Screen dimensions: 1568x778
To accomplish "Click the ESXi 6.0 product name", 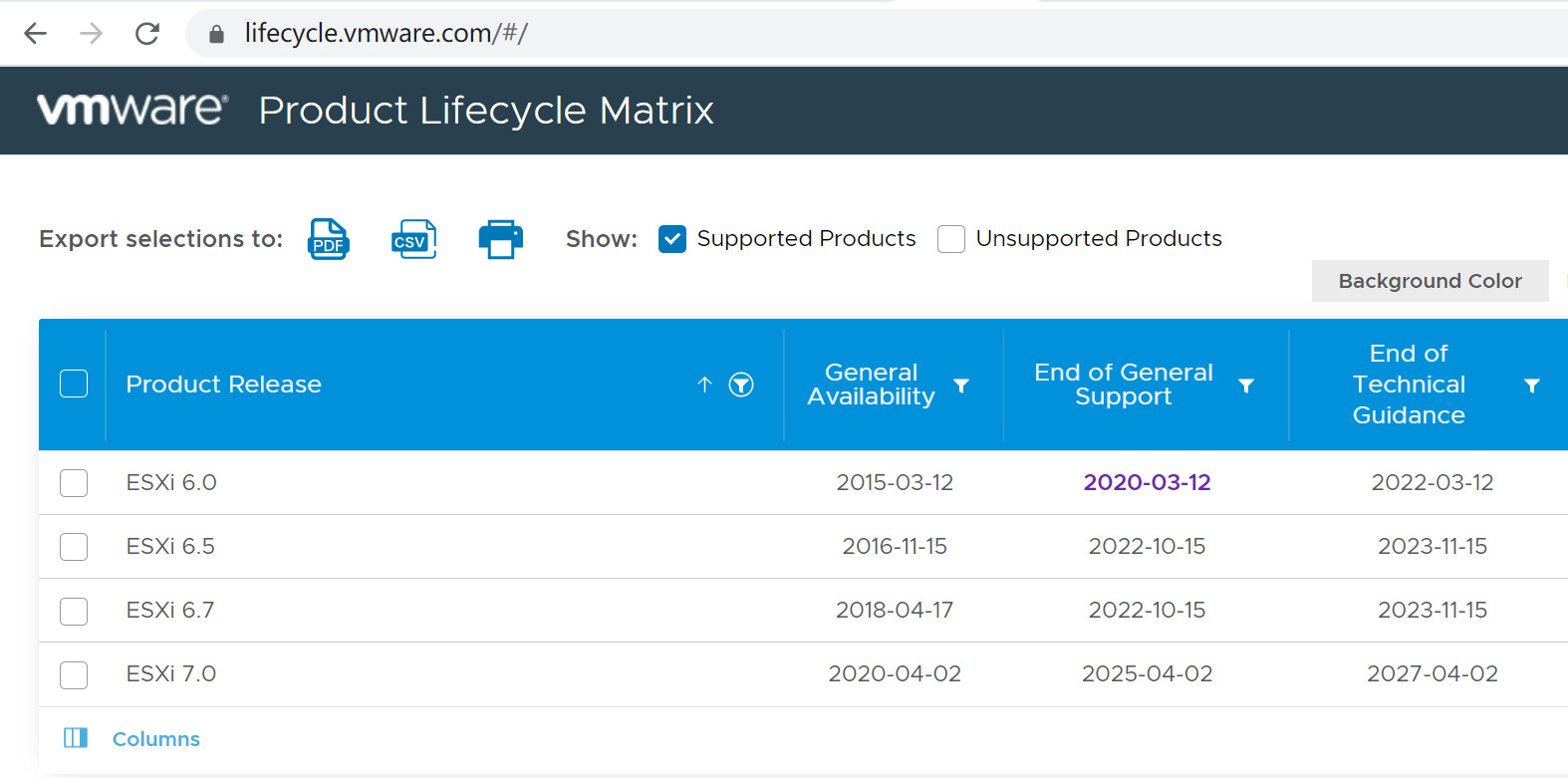I will (171, 482).
